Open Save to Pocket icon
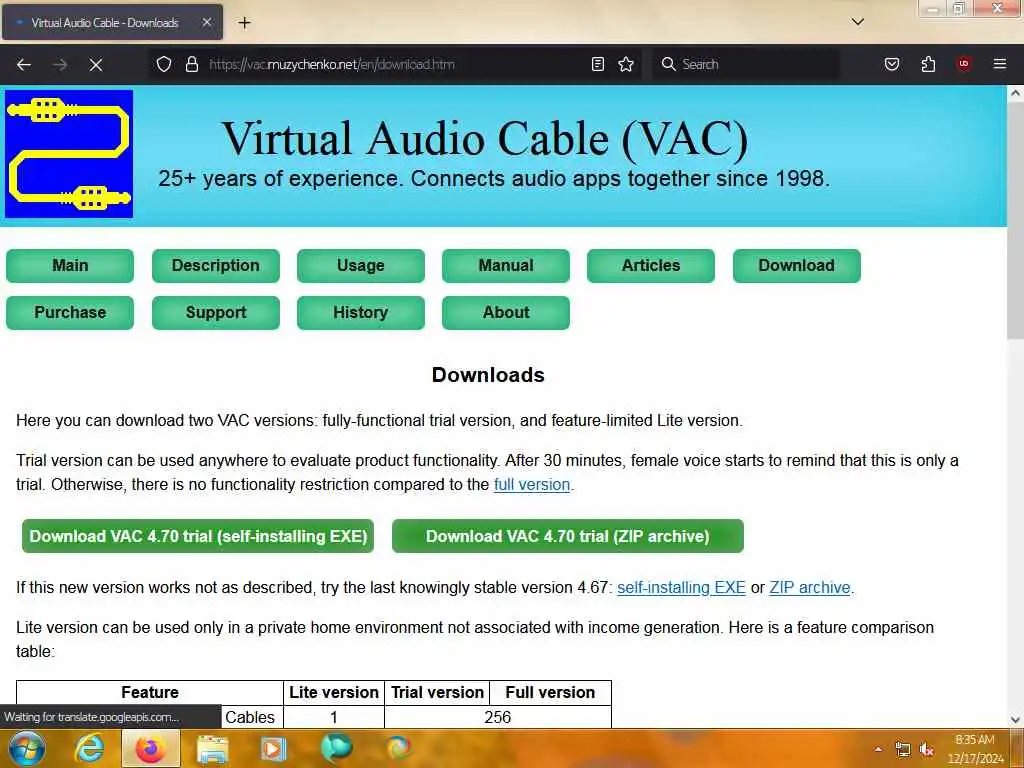 [x=891, y=64]
